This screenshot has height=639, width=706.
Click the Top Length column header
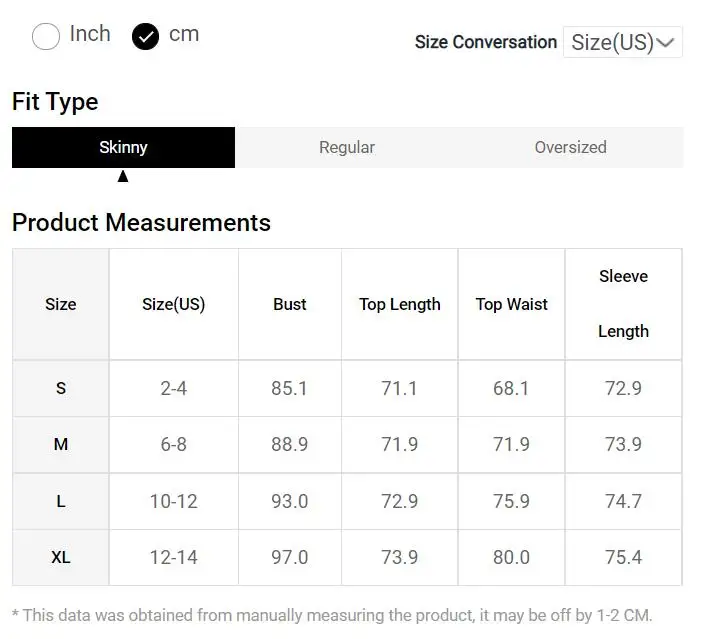coord(400,304)
